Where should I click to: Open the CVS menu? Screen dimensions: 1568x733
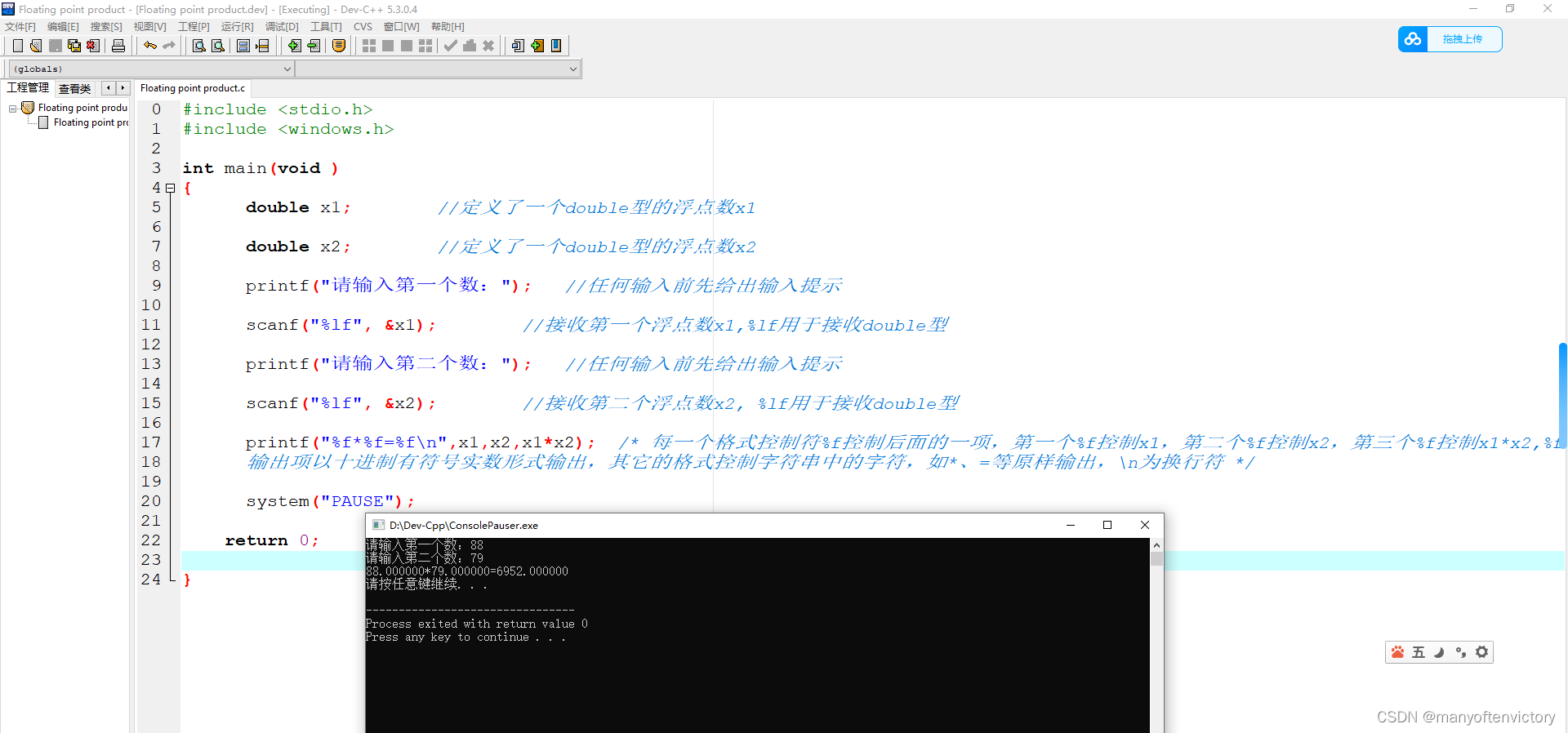(363, 27)
